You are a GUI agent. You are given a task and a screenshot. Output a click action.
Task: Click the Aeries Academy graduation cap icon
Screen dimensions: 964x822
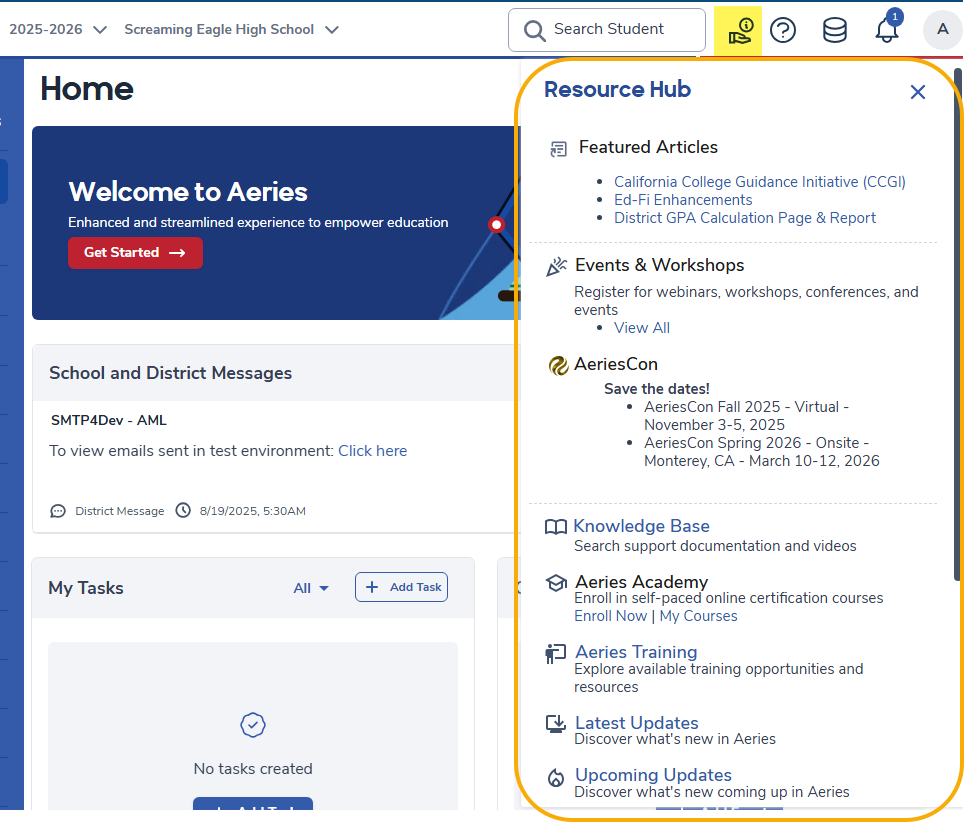[556, 583]
